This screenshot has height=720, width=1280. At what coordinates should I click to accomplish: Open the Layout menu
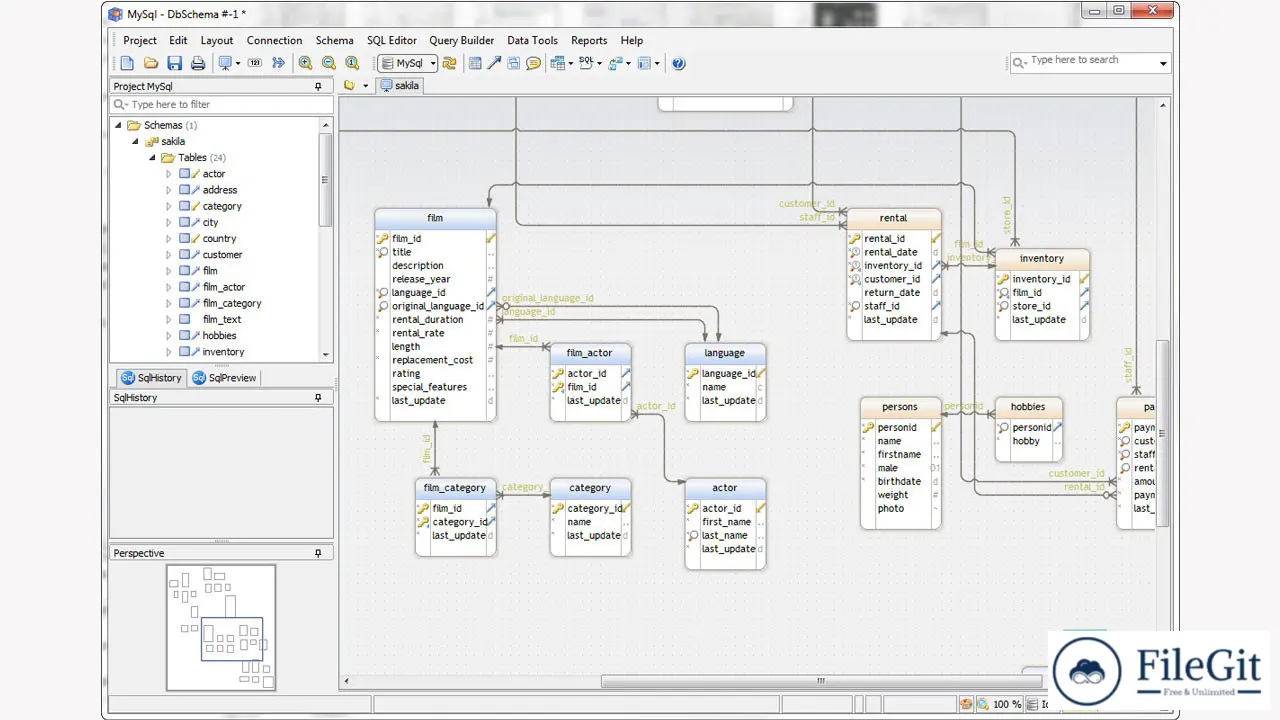(217, 41)
